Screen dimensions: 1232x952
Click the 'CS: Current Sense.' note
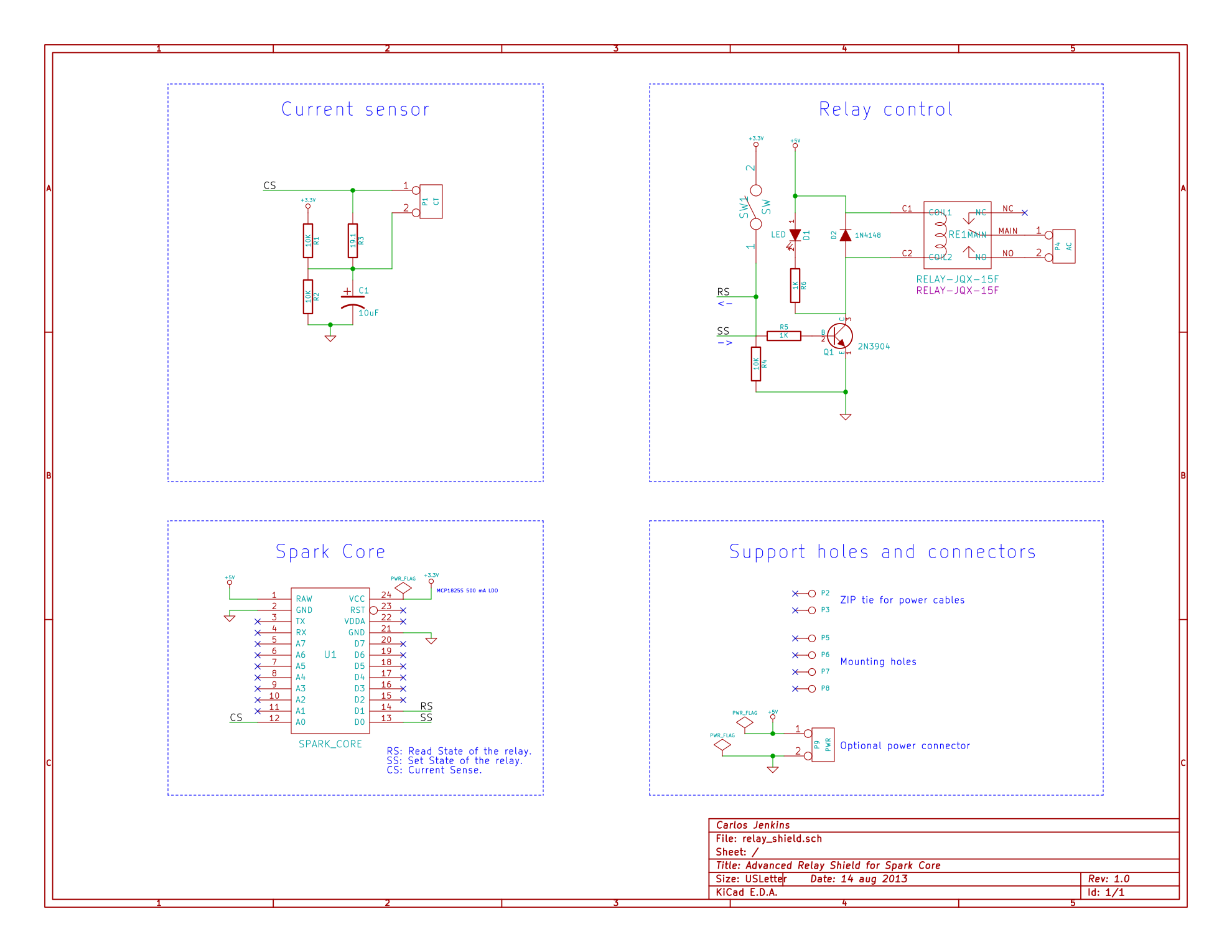434,770
